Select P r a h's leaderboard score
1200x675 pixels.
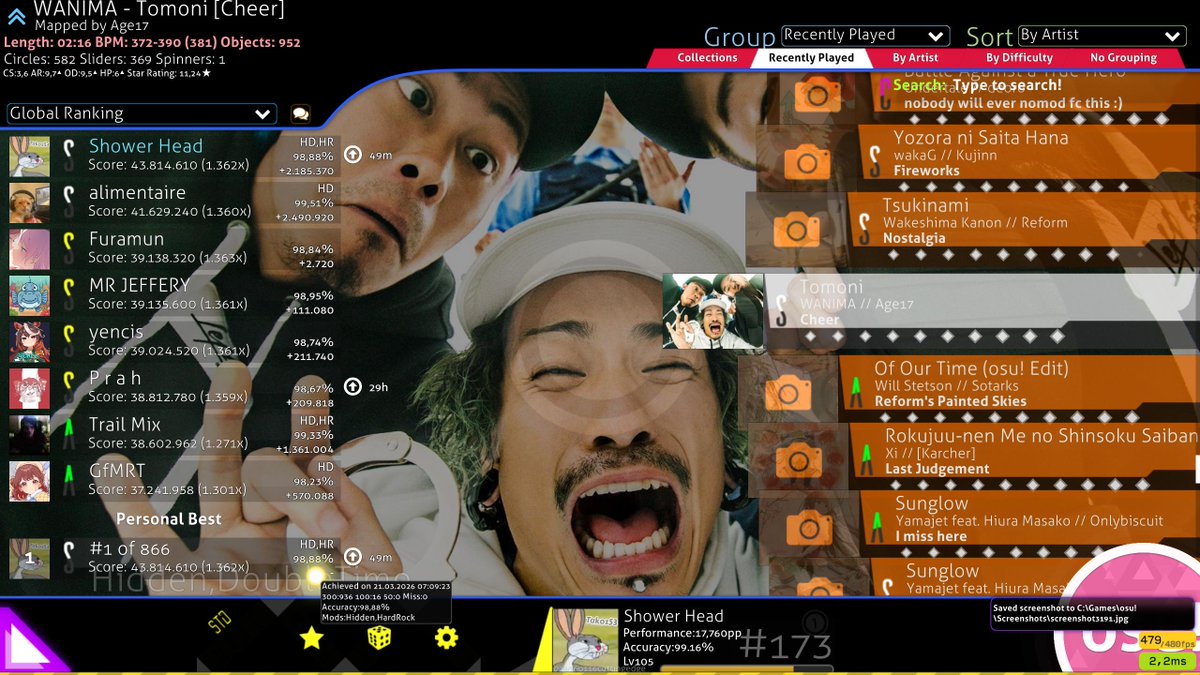click(172, 388)
